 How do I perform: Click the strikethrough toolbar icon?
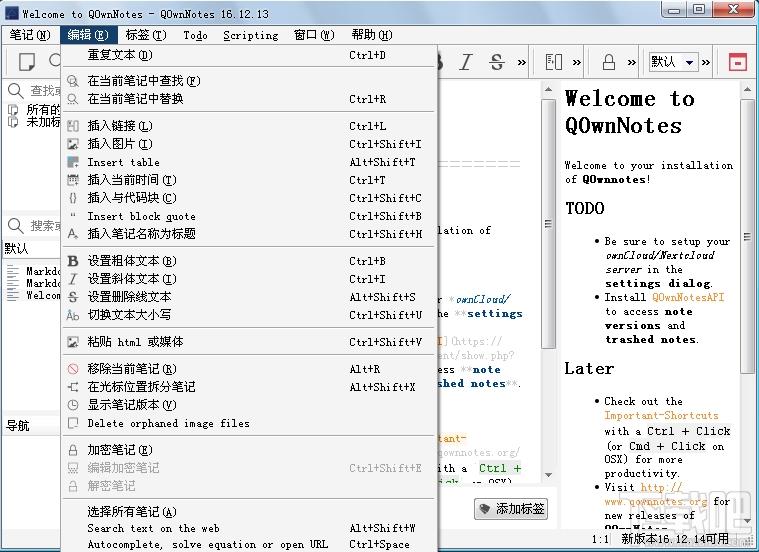pyautogui.click(x=497, y=62)
